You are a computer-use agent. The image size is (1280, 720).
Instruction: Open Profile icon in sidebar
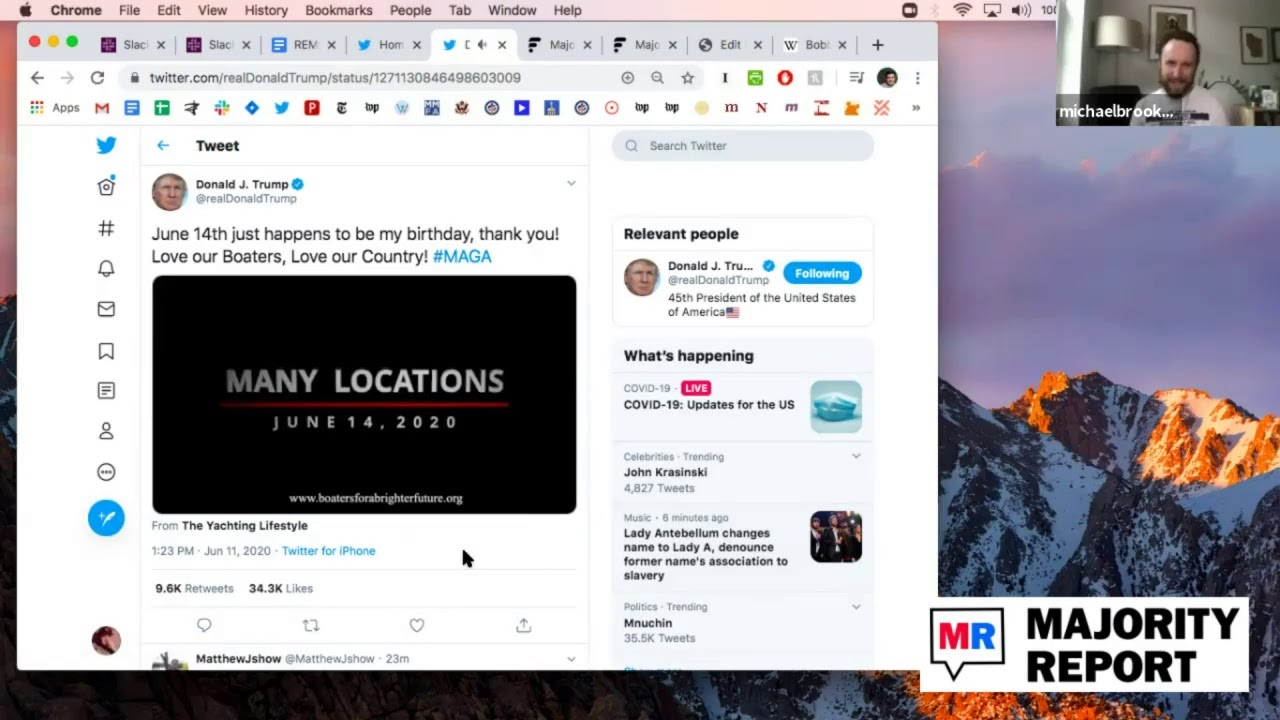click(x=106, y=431)
